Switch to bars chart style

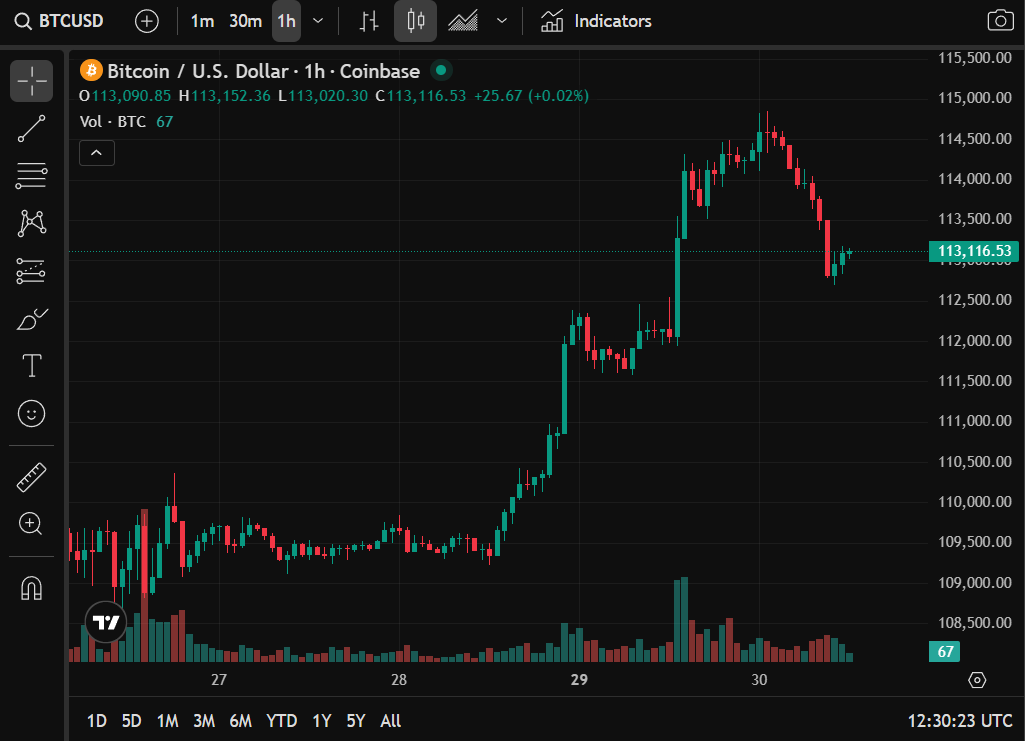click(x=369, y=21)
